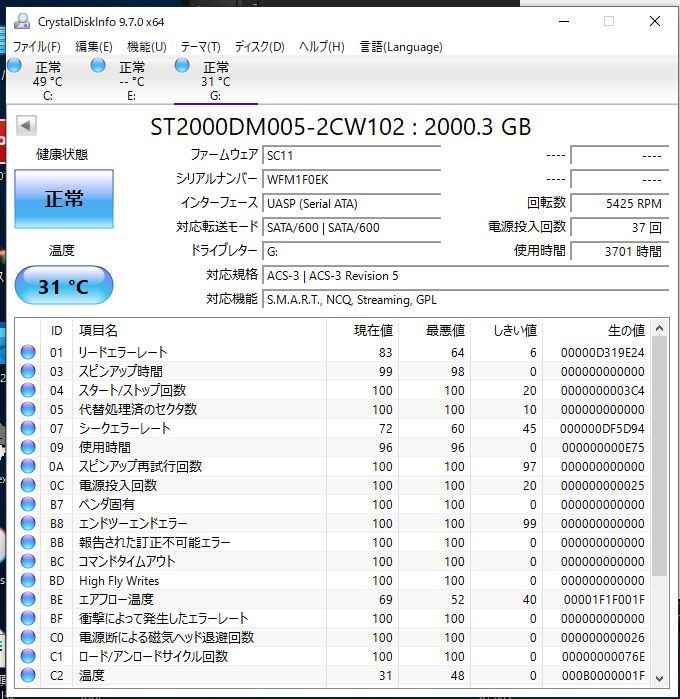The image size is (680, 699).
Task: Click the raw value 000B0000001F
Action: click(x=603, y=676)
